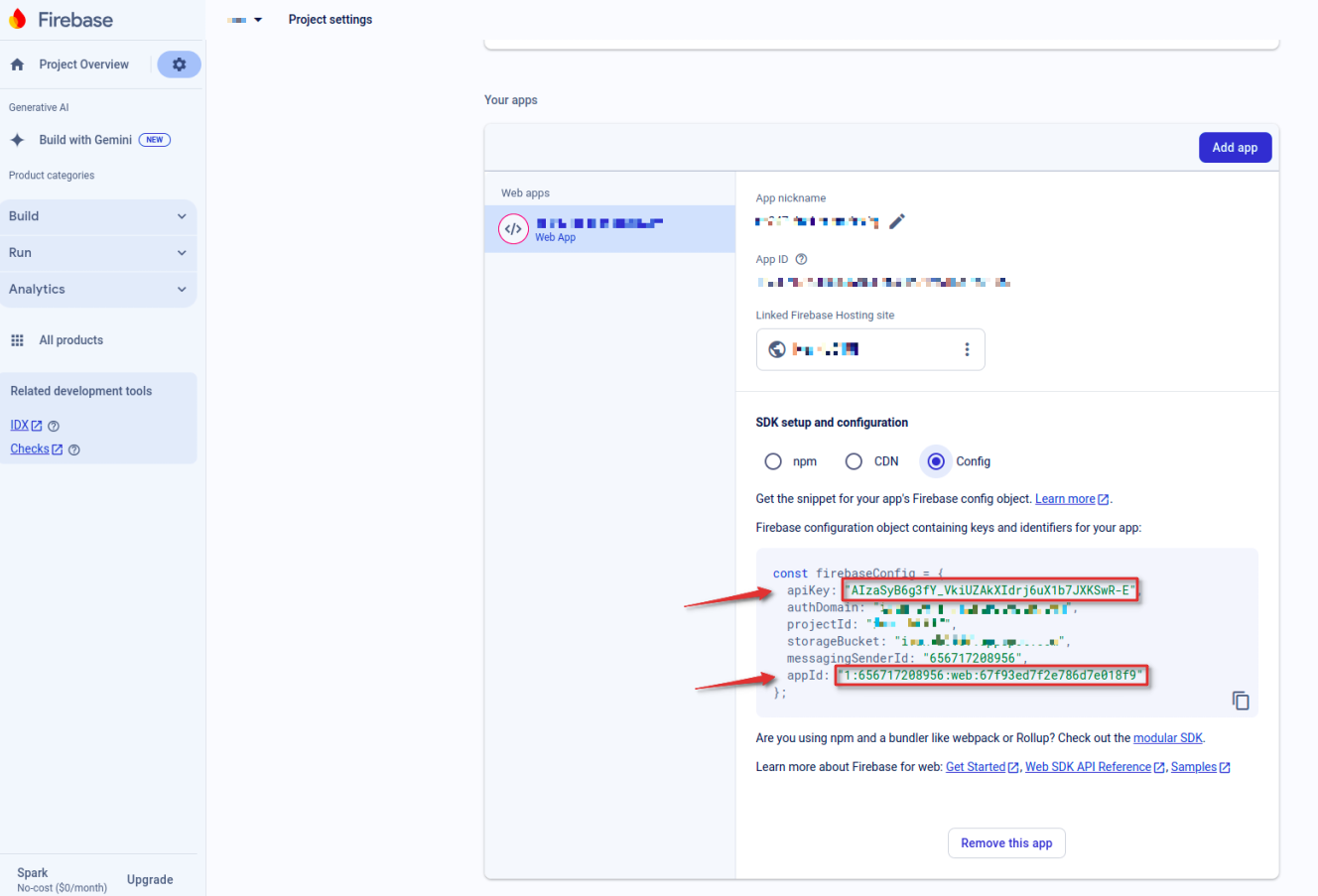The width and height of the screenshot is (1318, 896).
Task: Click the Project settings title
Action: (x=330, y=20)
